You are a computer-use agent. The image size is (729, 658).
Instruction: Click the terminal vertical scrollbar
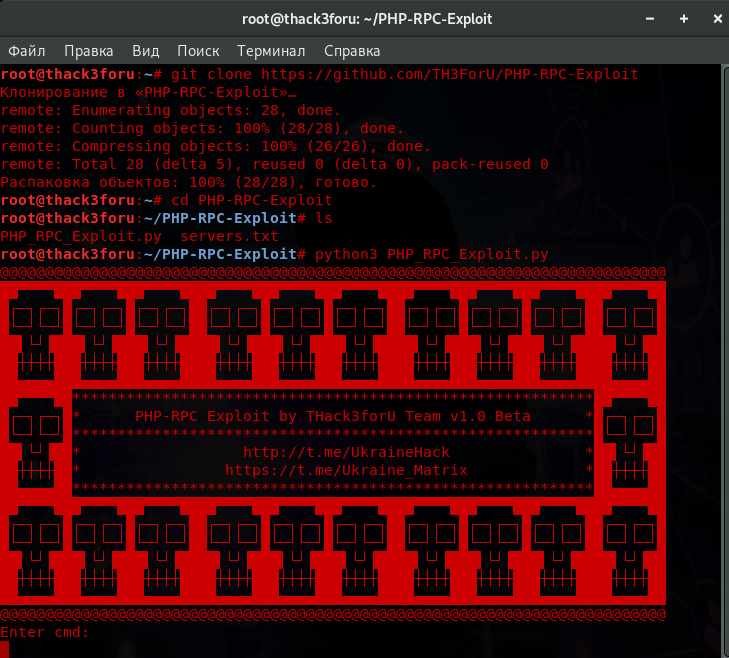(x=725, y=361)
